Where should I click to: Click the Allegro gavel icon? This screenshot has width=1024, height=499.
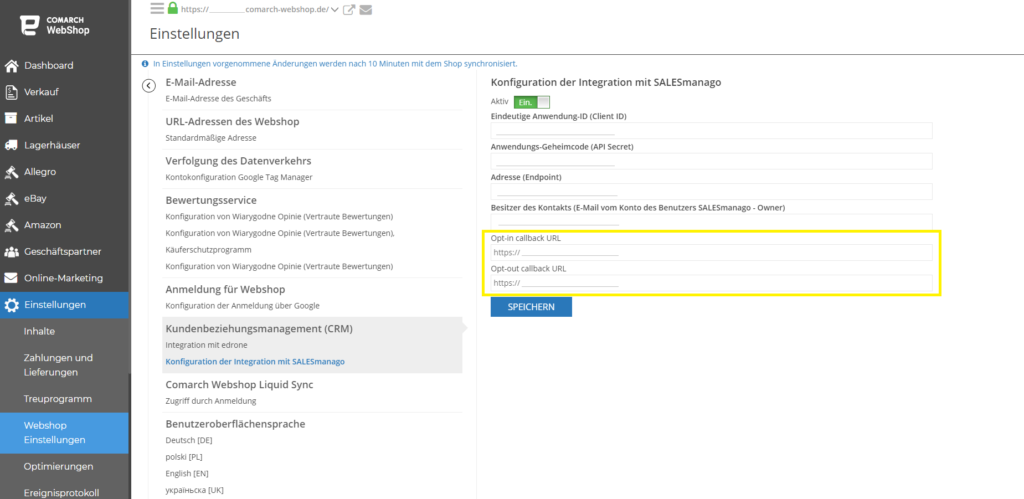[10, 172]
